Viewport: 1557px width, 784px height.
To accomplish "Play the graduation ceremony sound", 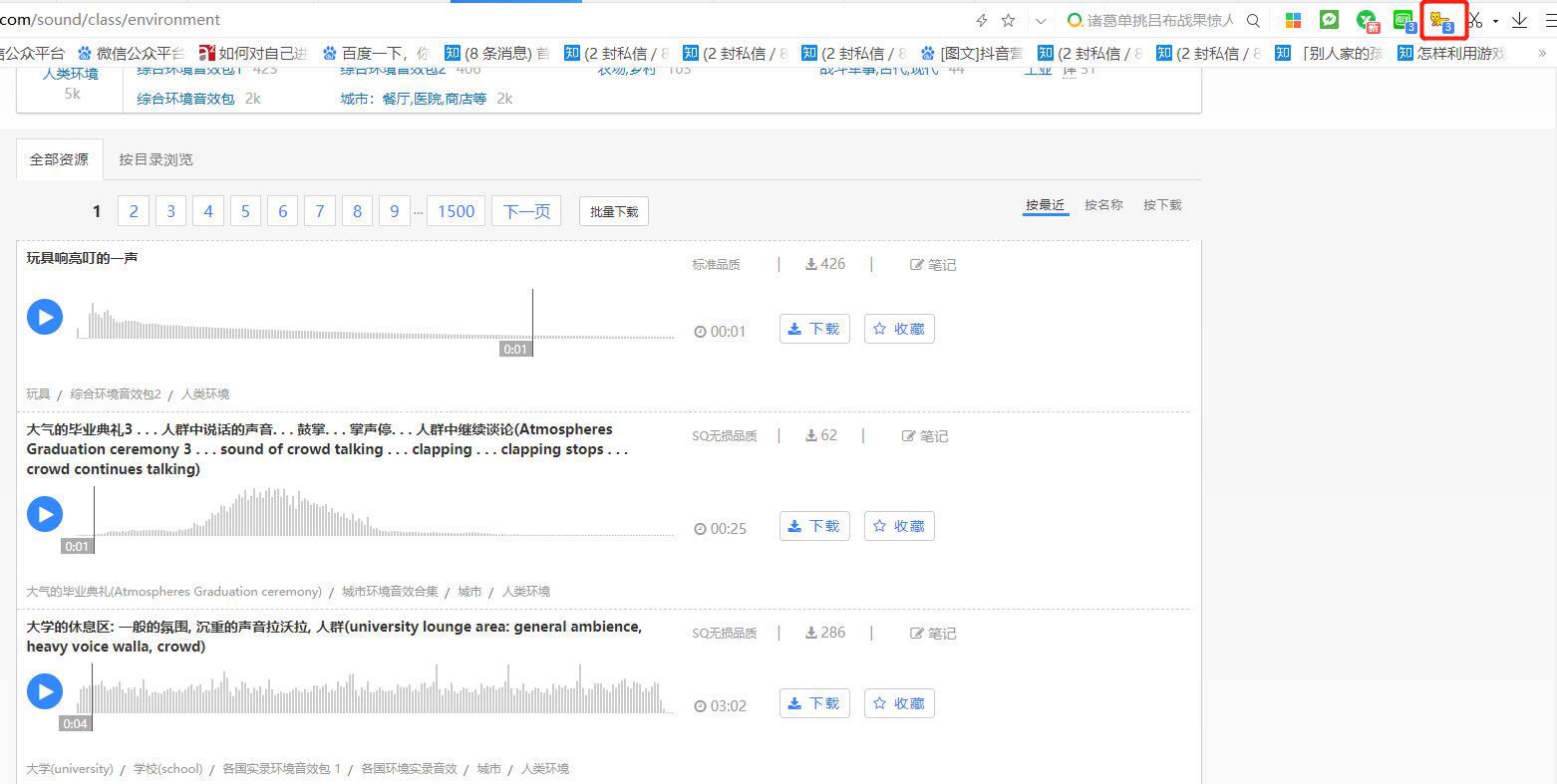I will (44, 514).
